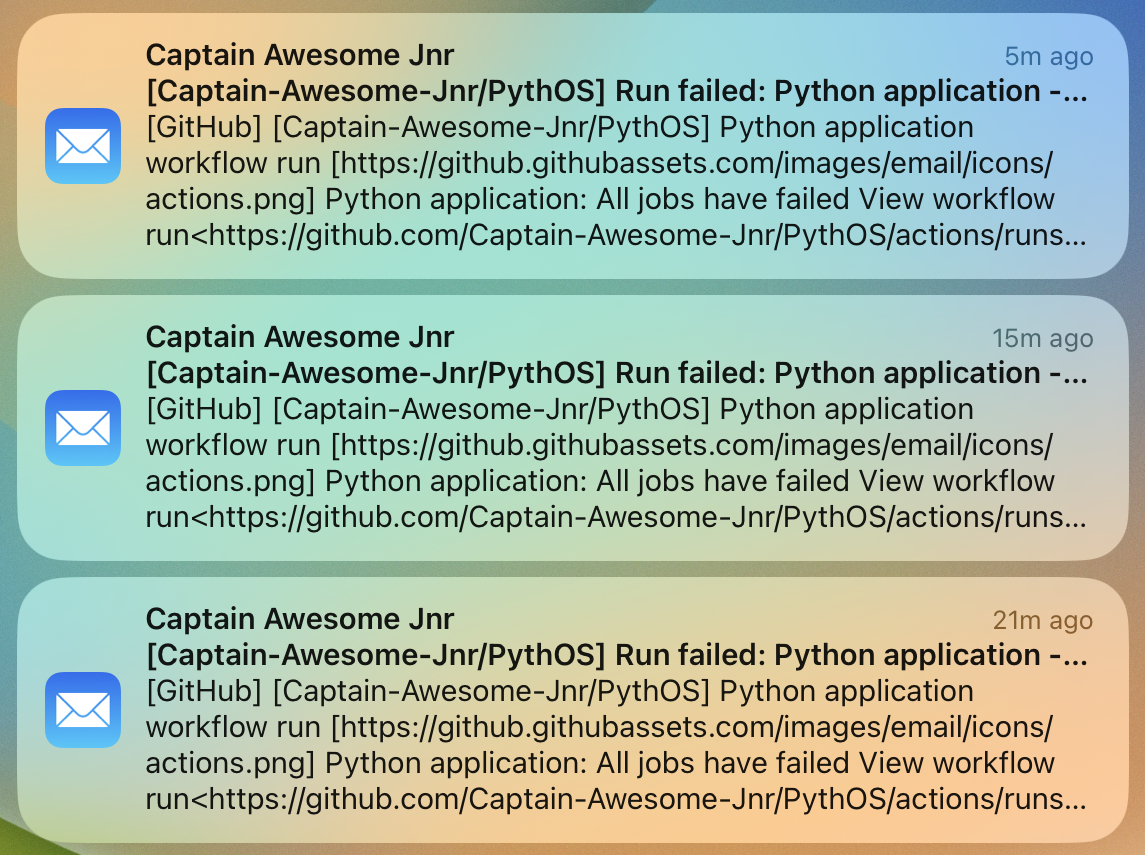The width and height of the screenshot is (1145, 855).
Task: Click the '21m ago' timestamp
Action: (1042, 620)
